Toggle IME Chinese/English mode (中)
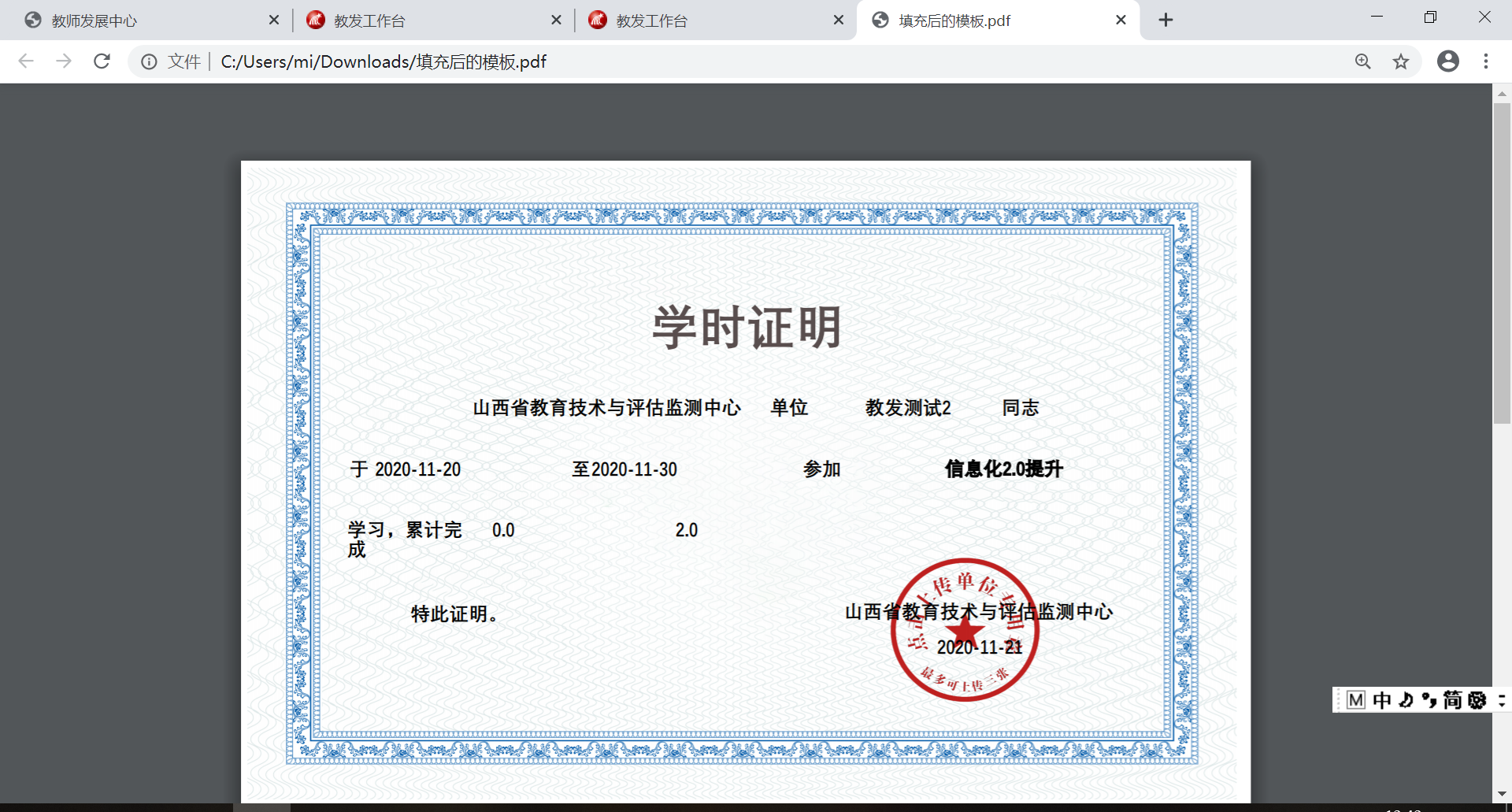Screen dimensions: 1512x812 [x=1381, y=700]
